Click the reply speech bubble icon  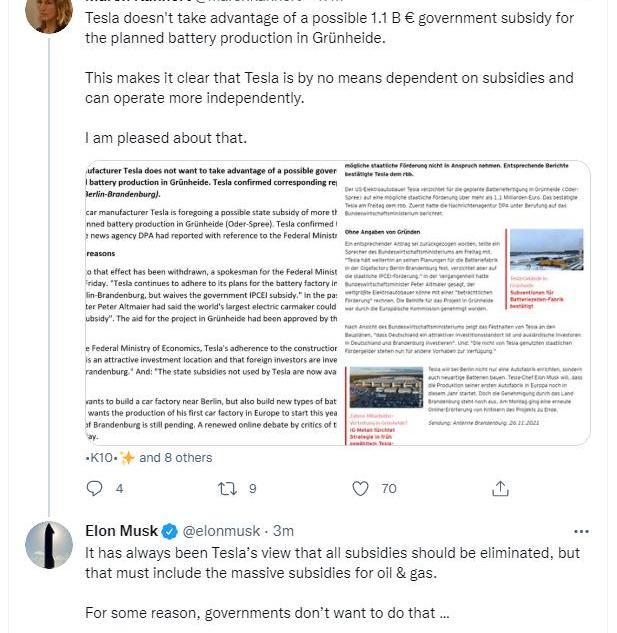click(95, 489)
